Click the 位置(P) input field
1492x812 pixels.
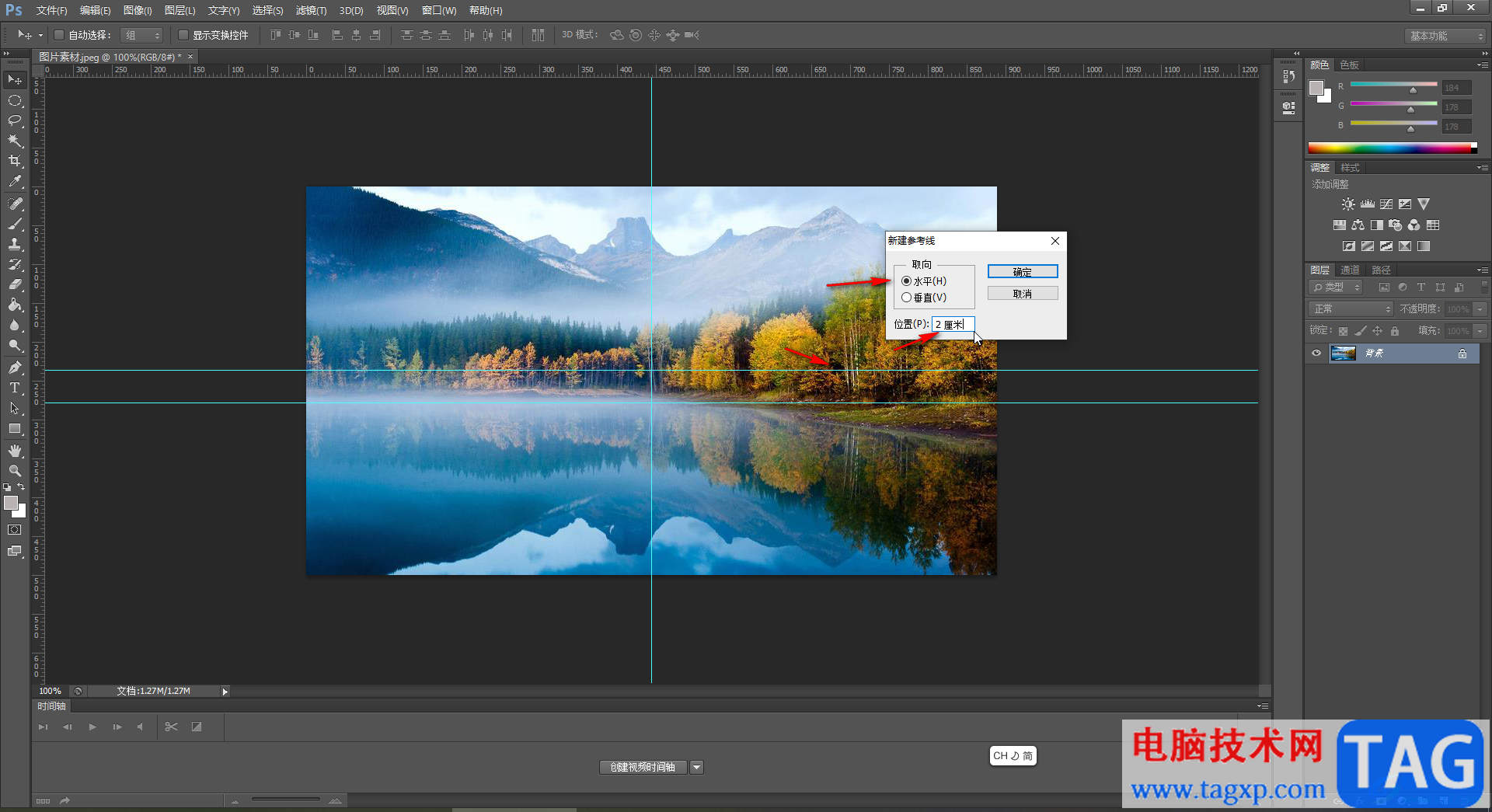(953, 324)
